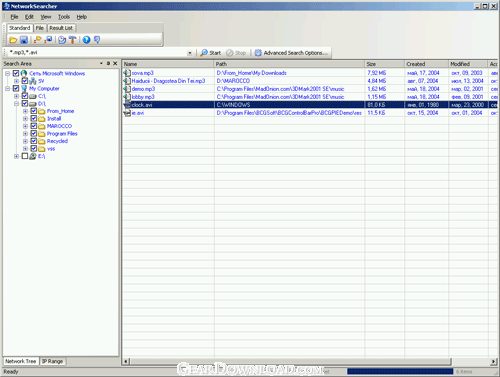The image size is (500, 377).
Task: Switch to the IP Range tab
Action: (x=52, y=361)
